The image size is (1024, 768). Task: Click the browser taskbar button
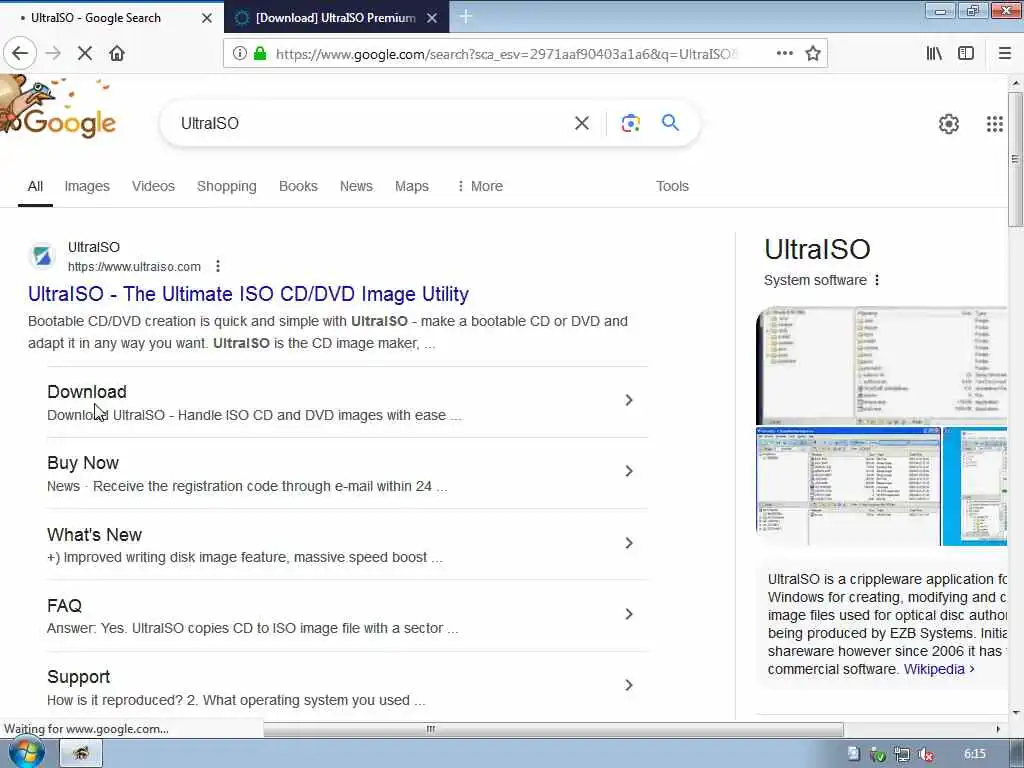(x=81, y=753)
